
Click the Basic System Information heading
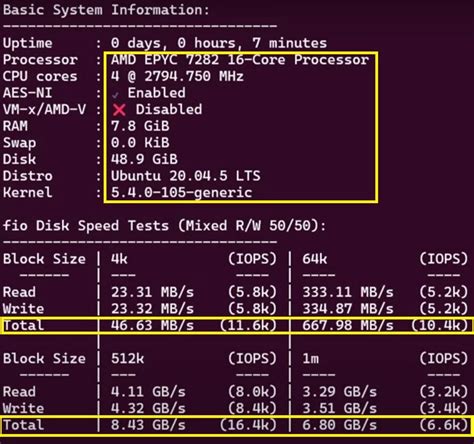point(106,10)
